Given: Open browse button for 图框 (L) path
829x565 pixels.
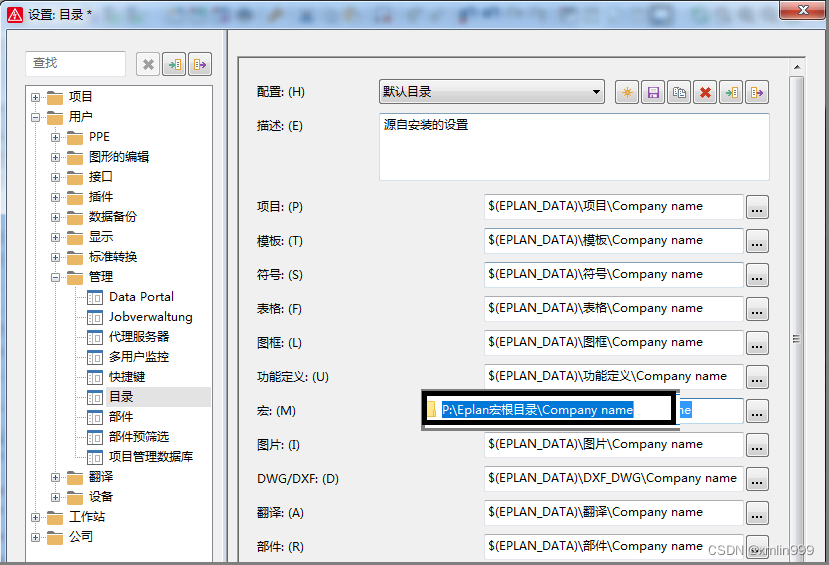Looking at the screenshot, I should point(757,343).
